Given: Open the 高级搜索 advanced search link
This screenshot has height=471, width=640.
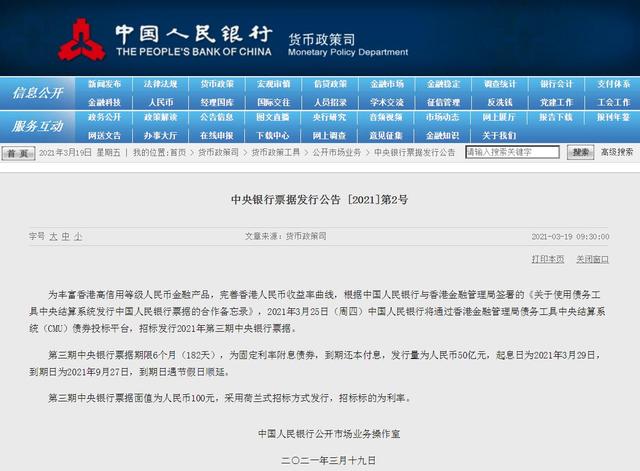Looking at the screenshot, I should pos(616,152).
